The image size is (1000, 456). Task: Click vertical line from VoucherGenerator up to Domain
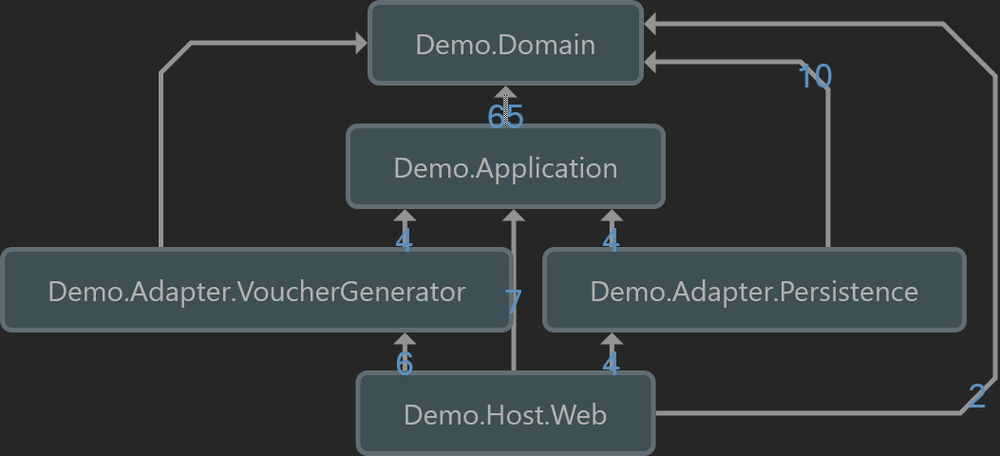[160, 160]
